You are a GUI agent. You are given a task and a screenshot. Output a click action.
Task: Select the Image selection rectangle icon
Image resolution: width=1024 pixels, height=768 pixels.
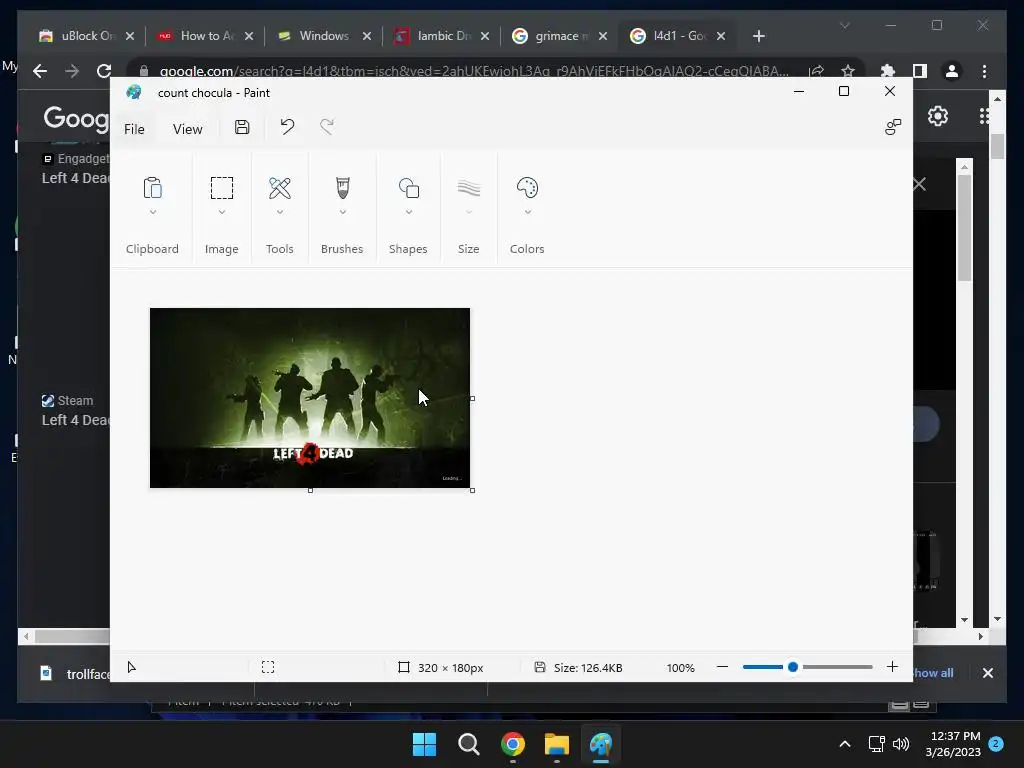tap(221, 188)
